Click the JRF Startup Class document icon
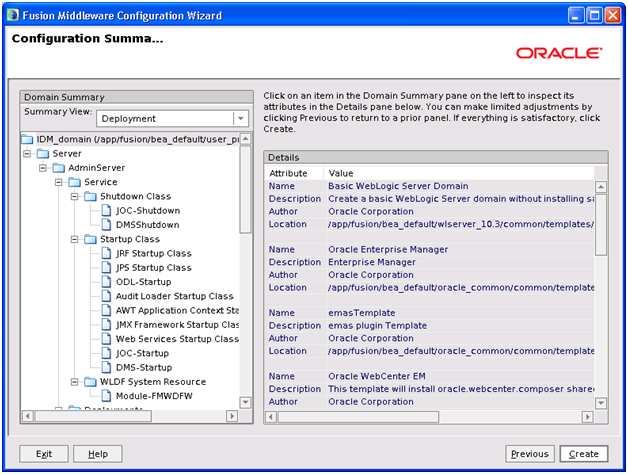The height and width of the screenshot is (474, 628). (106, 253)
